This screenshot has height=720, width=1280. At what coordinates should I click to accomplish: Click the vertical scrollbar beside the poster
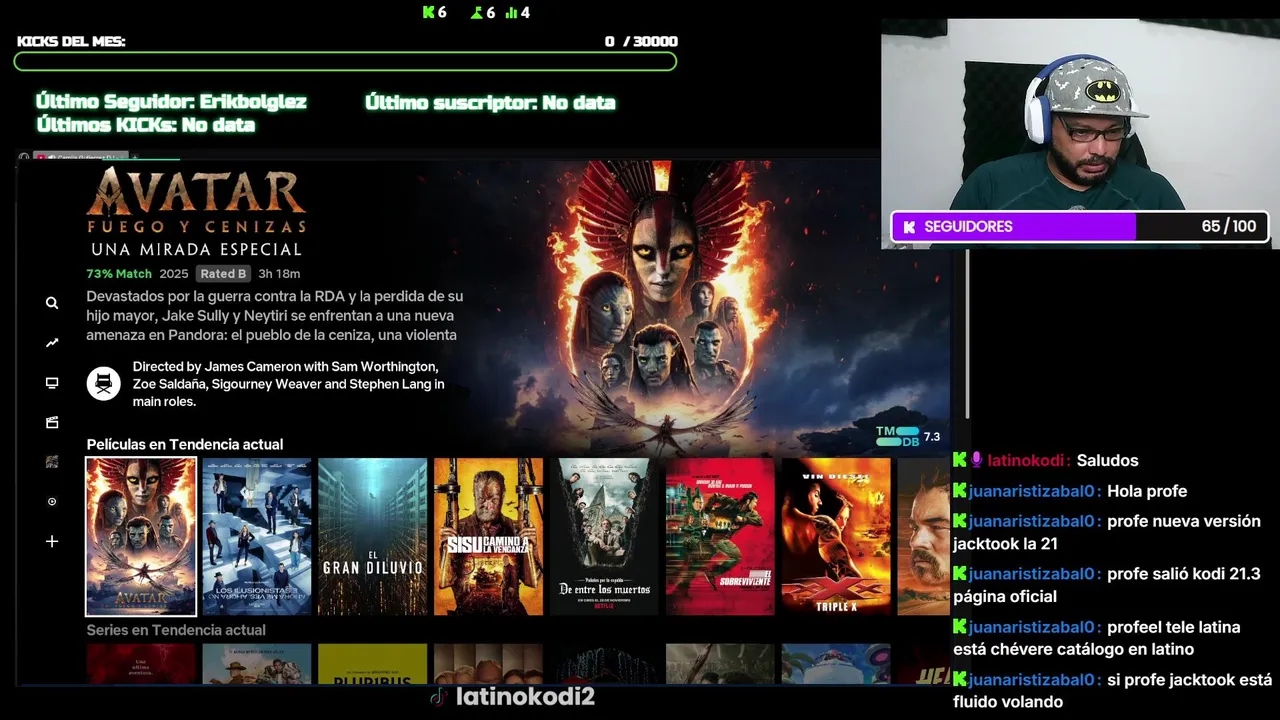(x=967, y=335)
